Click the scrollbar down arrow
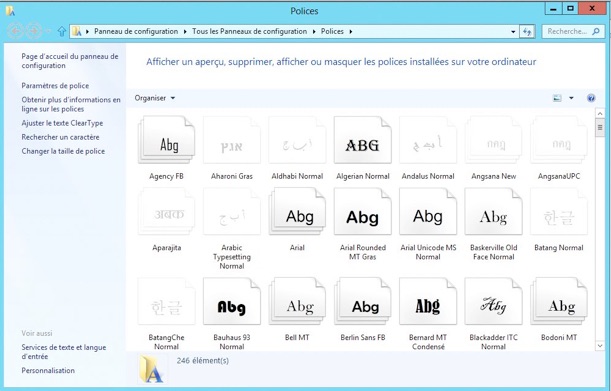The height and width of the screenshot is (391, 611). click(x=600, y=345)
